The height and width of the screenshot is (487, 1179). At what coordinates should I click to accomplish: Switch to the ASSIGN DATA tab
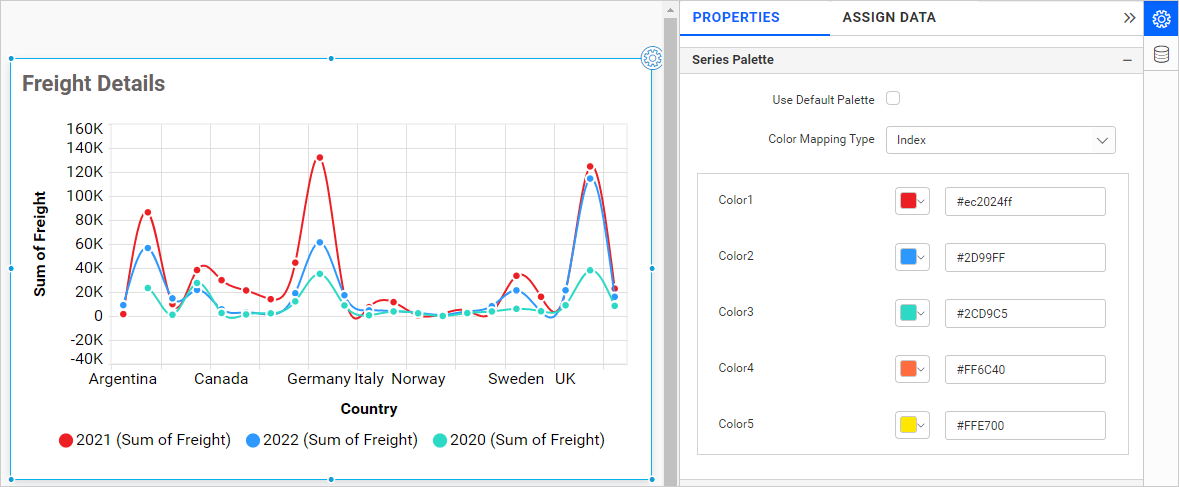coord(889,18)
